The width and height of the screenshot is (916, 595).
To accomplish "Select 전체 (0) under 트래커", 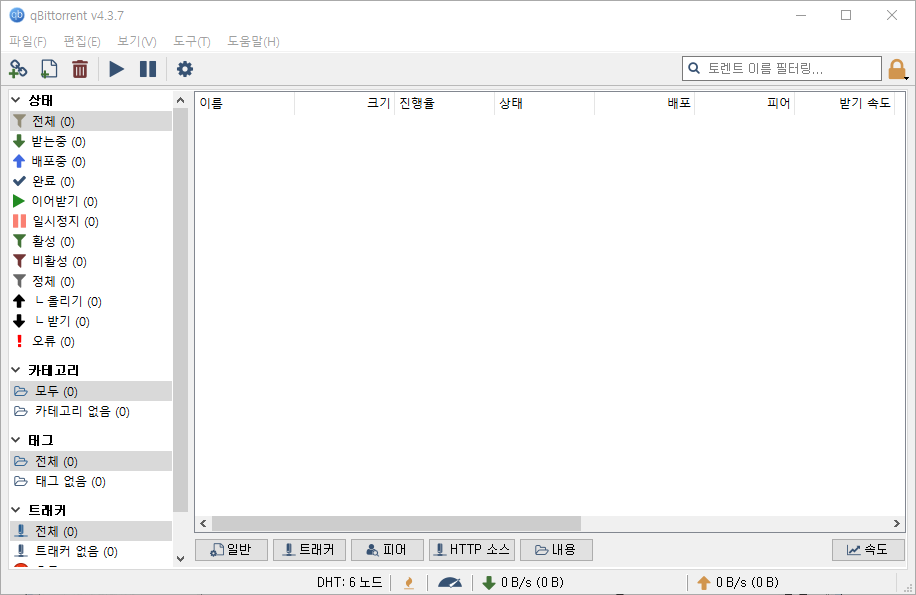I will tap(91, 531).
